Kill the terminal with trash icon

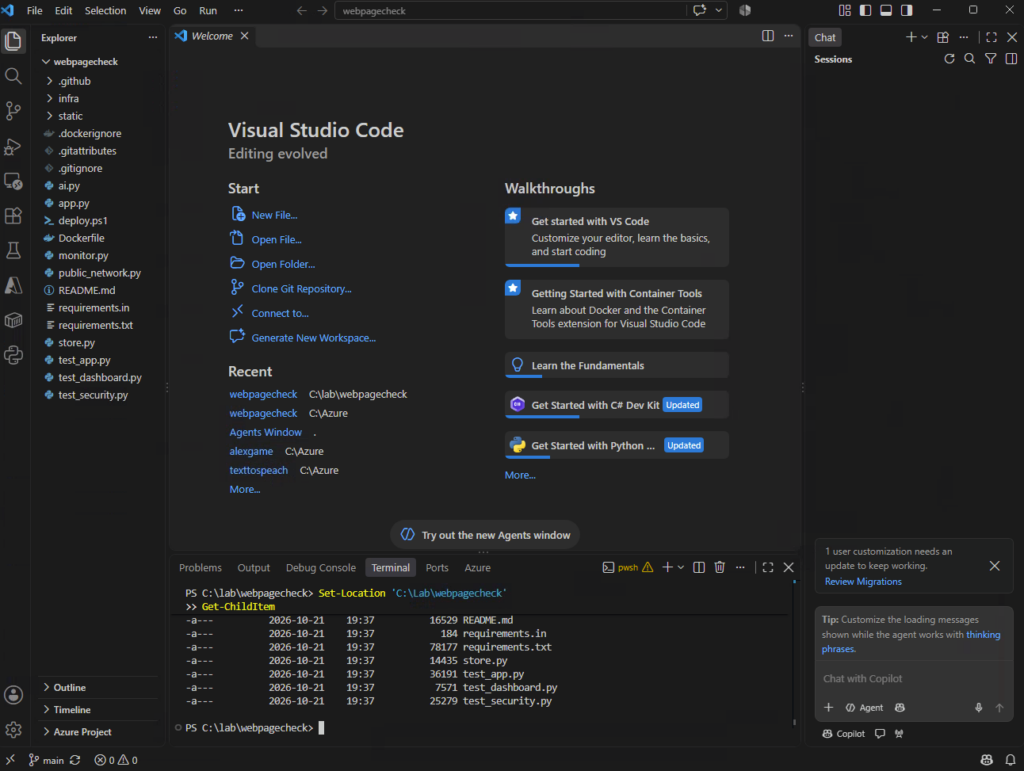pos(720,567)
